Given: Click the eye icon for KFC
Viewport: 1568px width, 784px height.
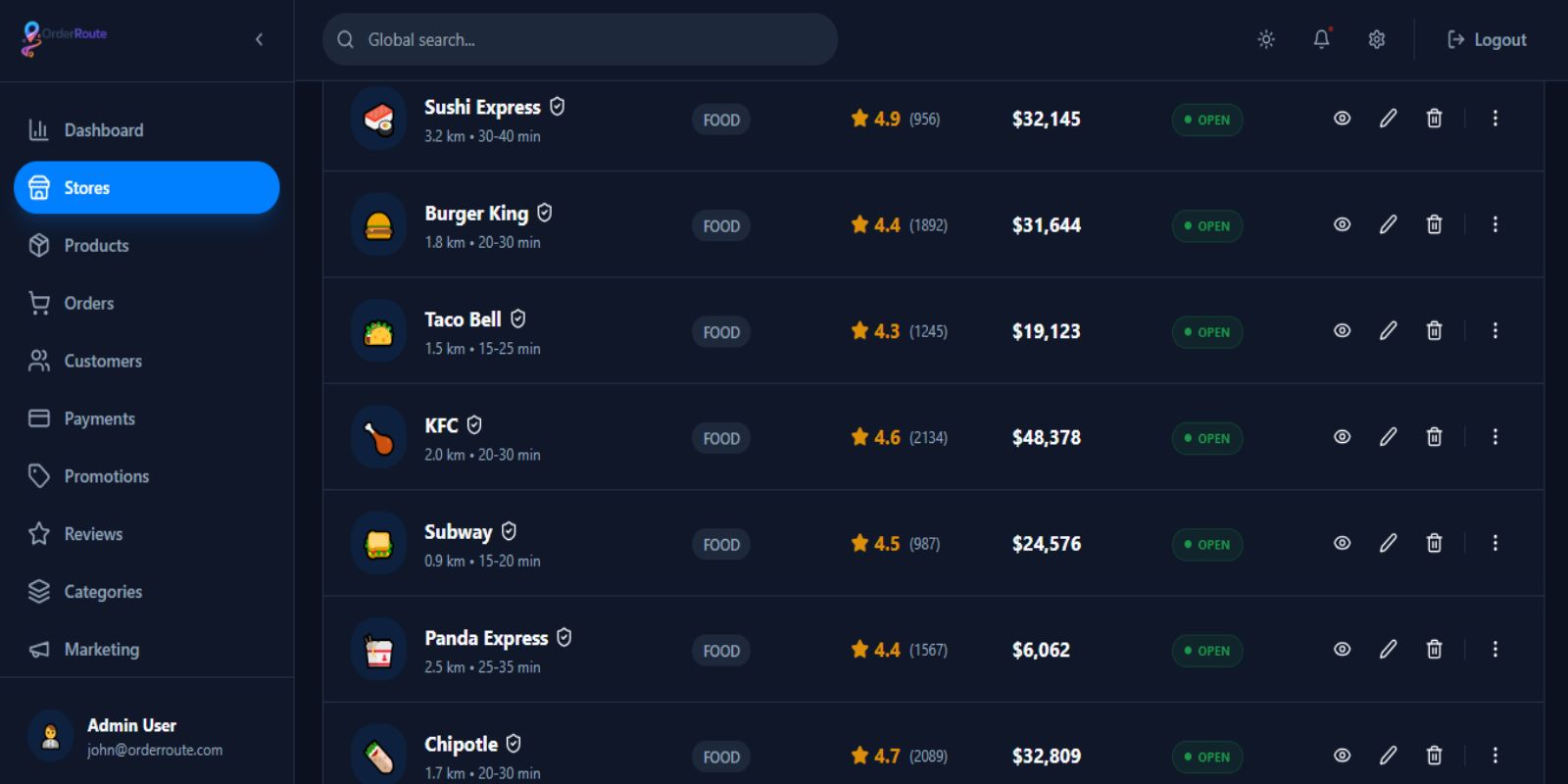Looking at the screenshot, I should [x=1342, y=437].
